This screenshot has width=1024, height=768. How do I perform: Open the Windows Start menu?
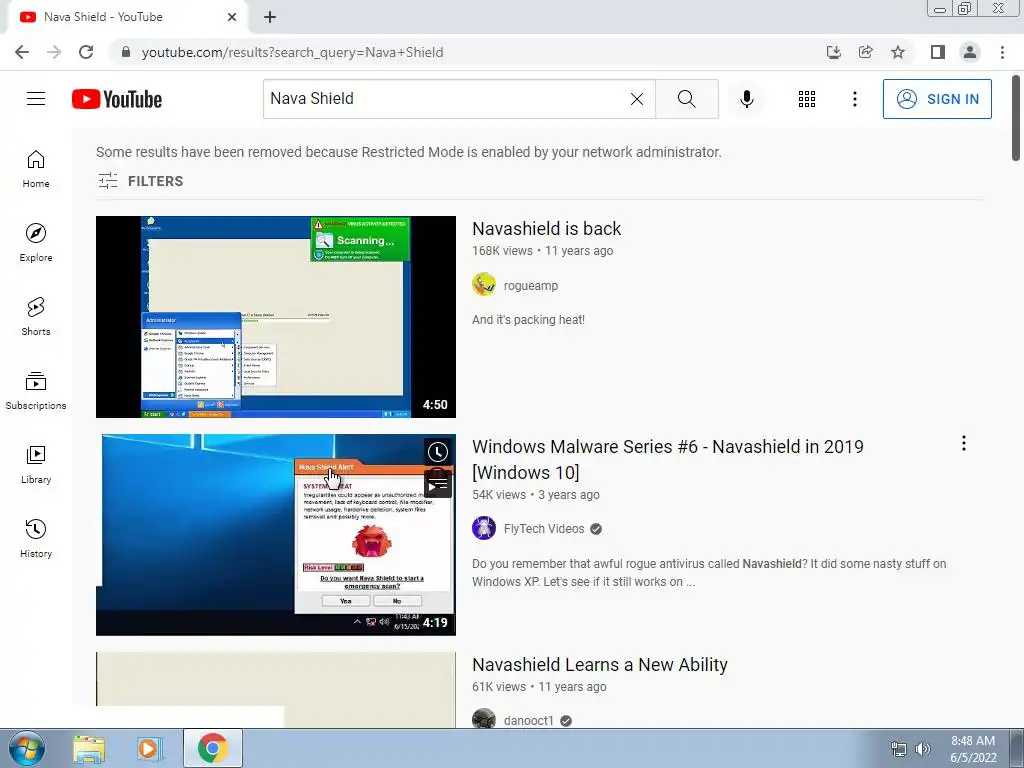26,748
